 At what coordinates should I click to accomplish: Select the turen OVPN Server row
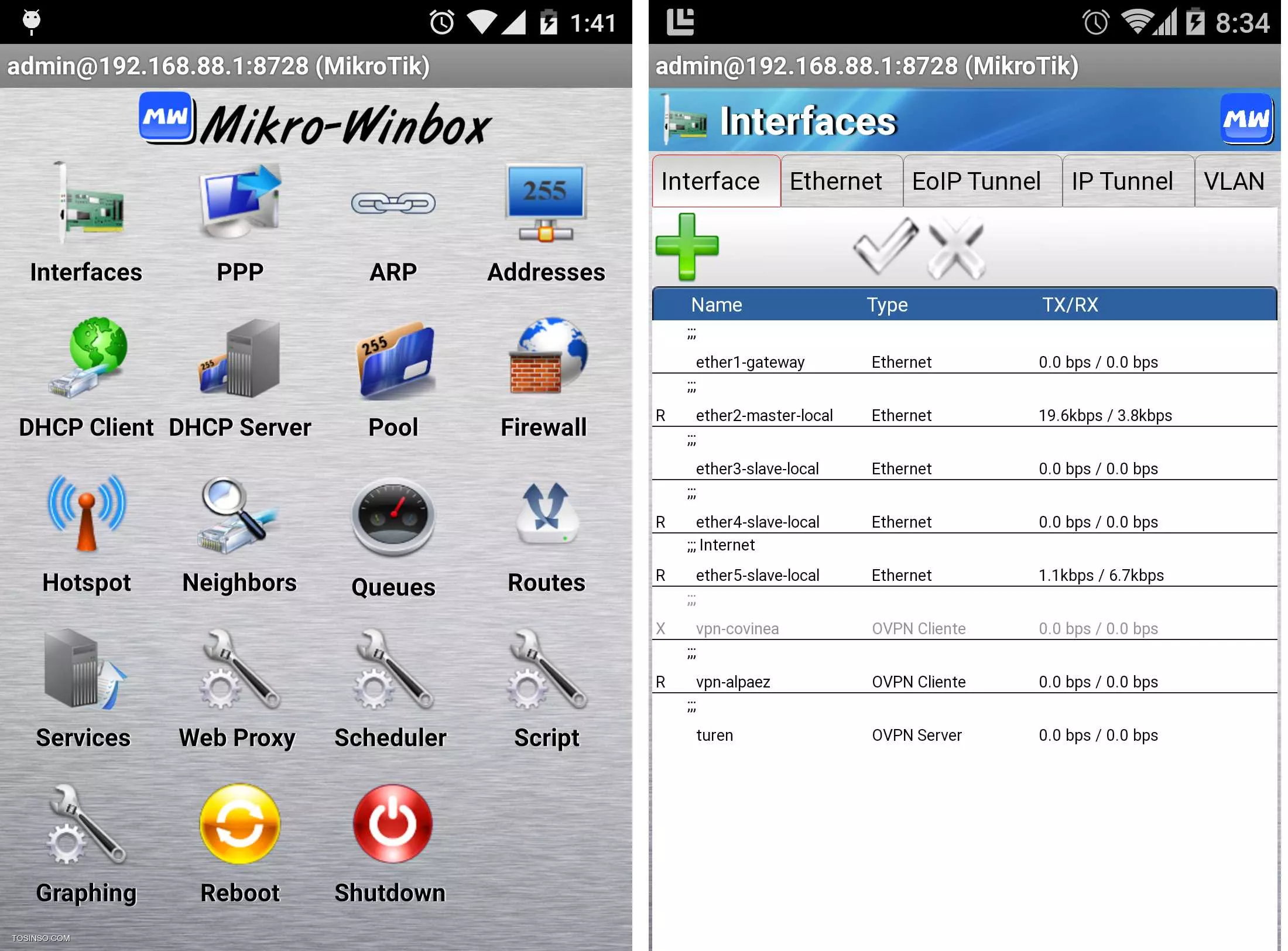[964, 720]
